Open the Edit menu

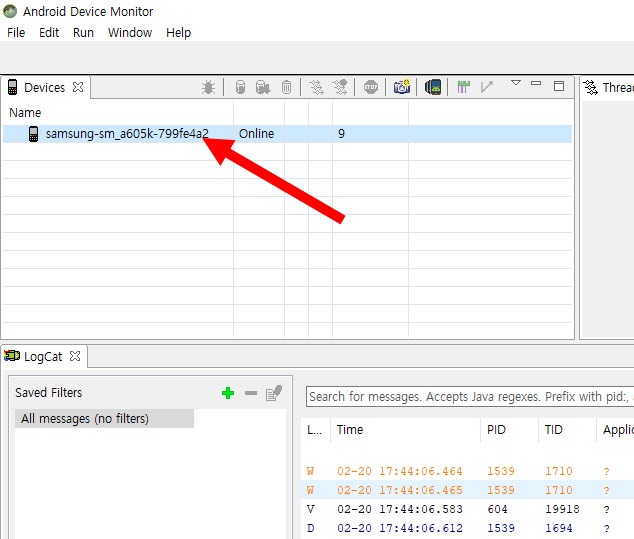[49, 32]
